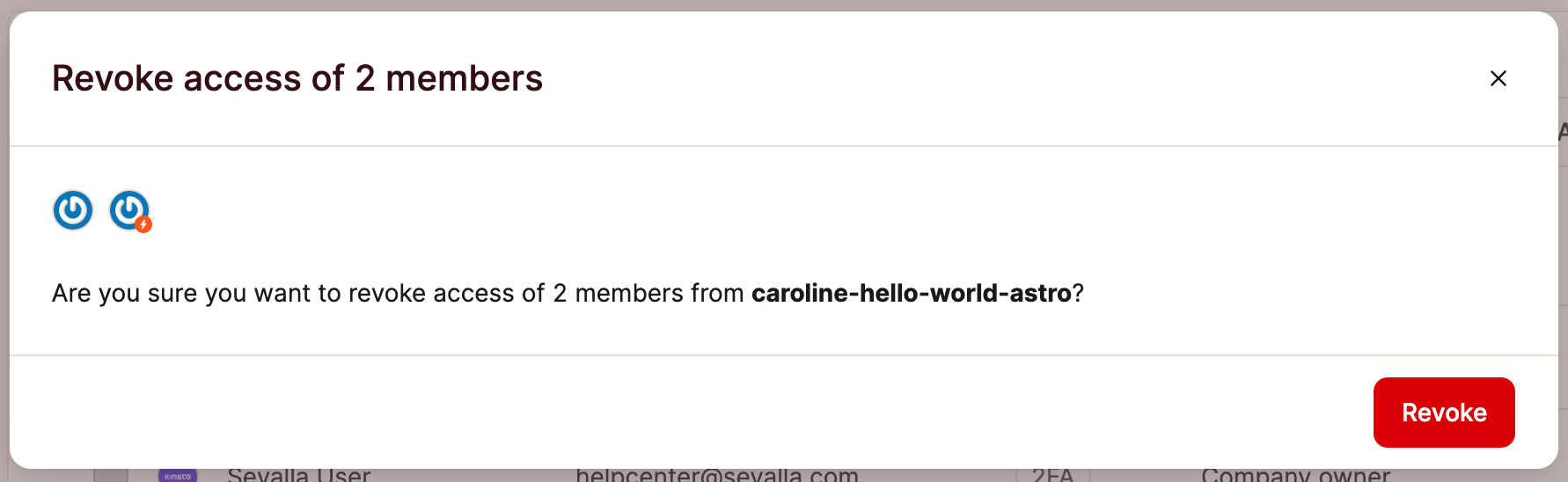The width and height of the screenshot is (1568, 482).
Task: Click the helpcenter@sevalla.com email address
Action: coord(716,475)
